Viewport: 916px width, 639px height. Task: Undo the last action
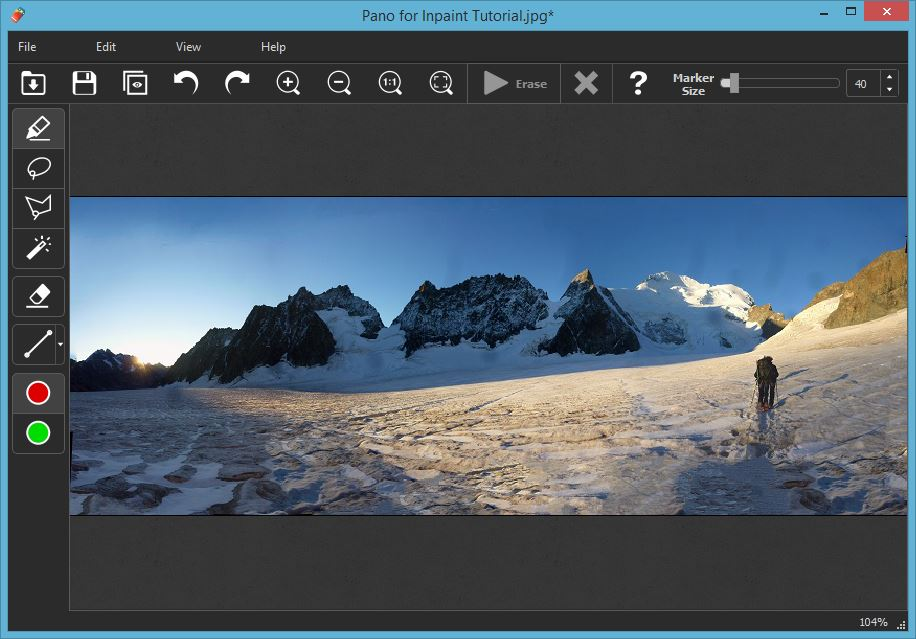pyautogui.click(x=186, y=83)
